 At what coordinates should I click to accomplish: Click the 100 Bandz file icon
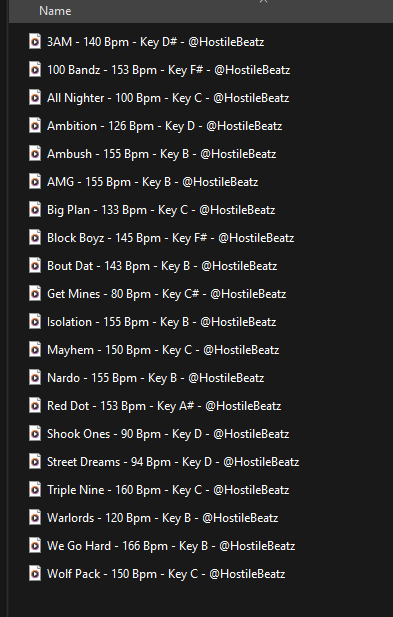click(35, 70)
